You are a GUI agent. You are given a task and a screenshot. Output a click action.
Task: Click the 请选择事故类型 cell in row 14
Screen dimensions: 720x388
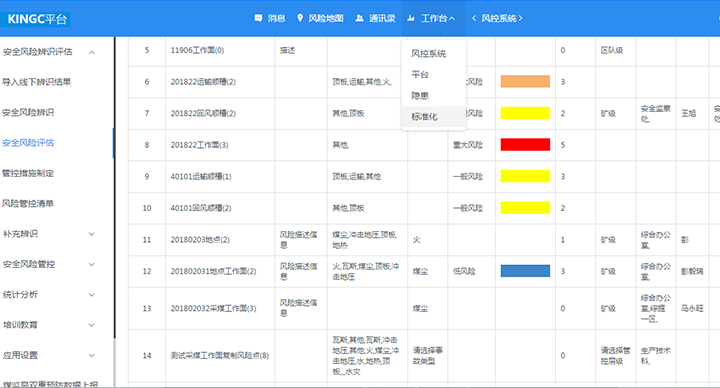(x=428, y=355)
